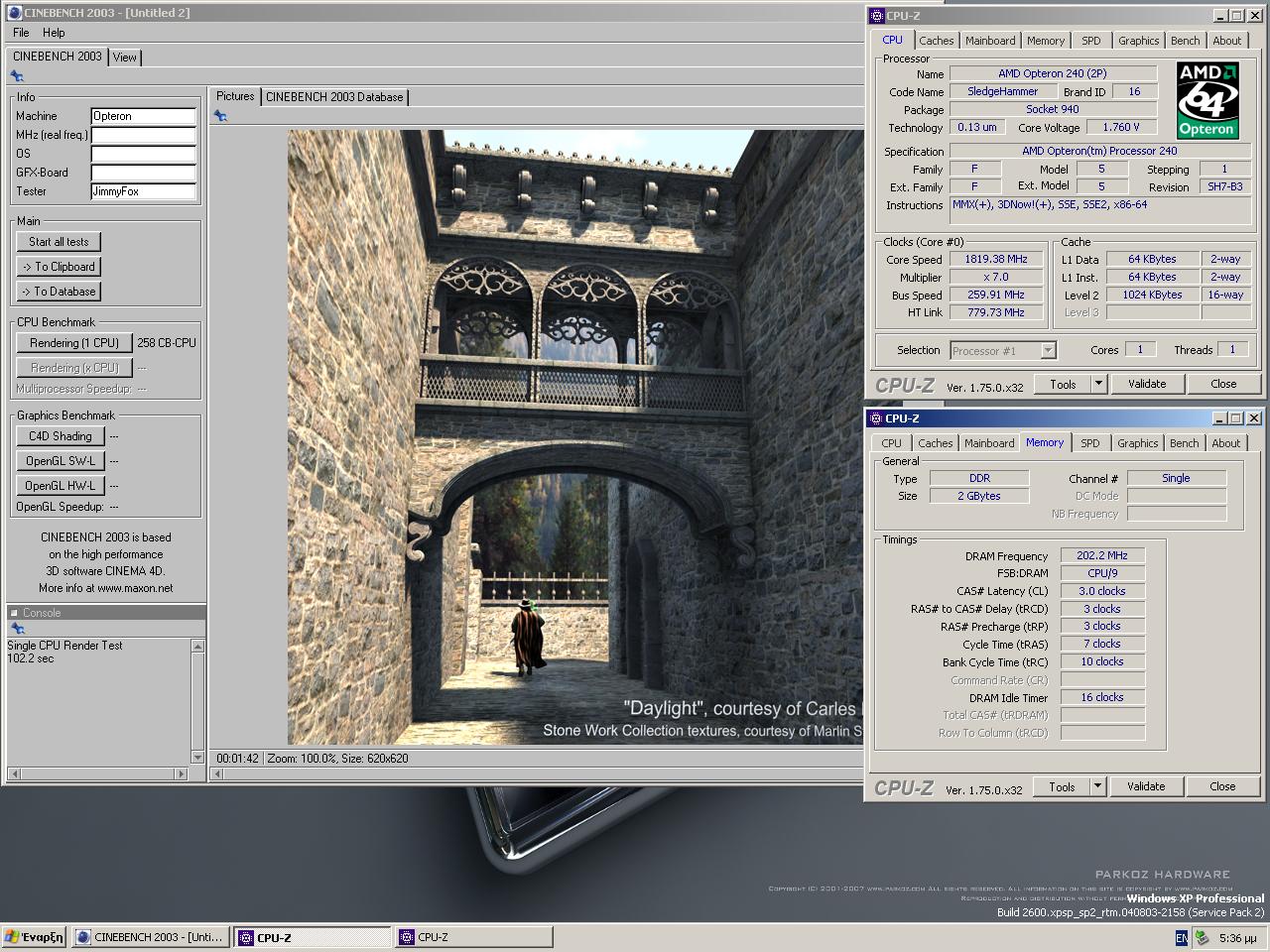Click the GFX-Board input field

(143, 173)
